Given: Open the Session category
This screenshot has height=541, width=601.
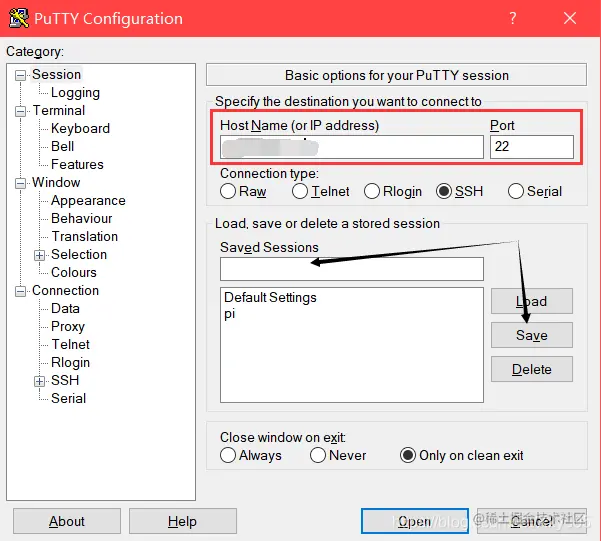Looking at the screenshot, I should (56, 74).
